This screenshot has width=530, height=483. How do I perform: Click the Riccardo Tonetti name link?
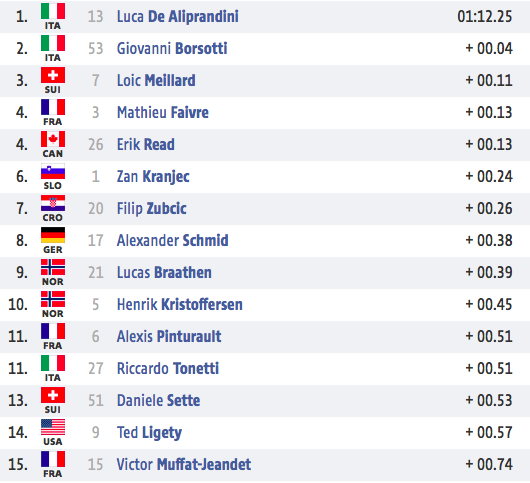(x=168, y=368)
